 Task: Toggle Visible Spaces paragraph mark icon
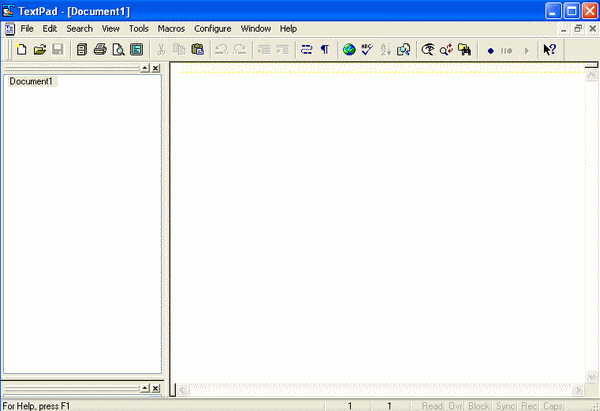pyautogui.click(x=325, y=50)
